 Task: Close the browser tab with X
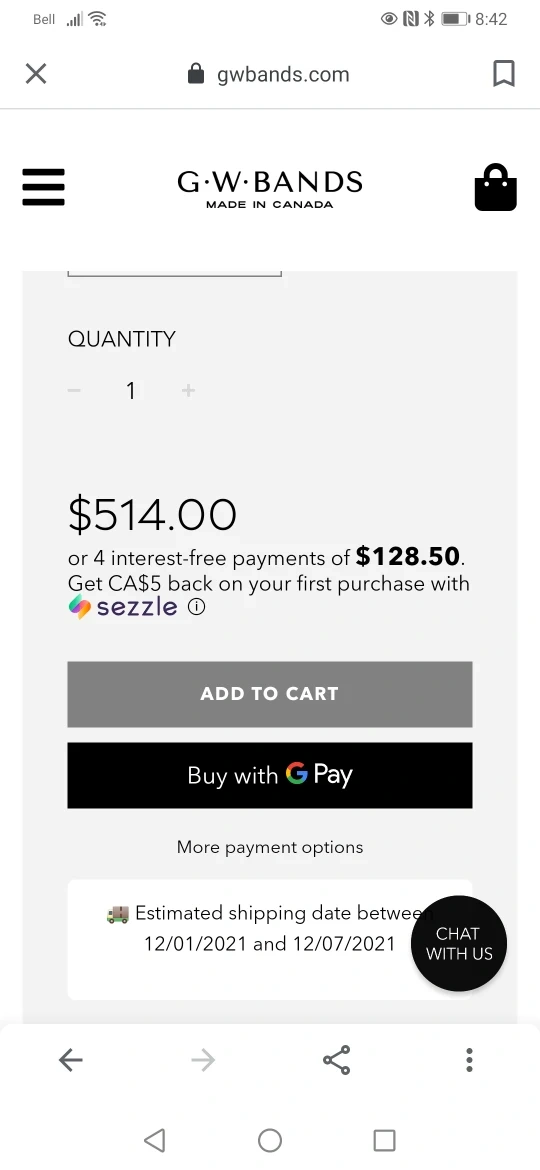point(36,74)
